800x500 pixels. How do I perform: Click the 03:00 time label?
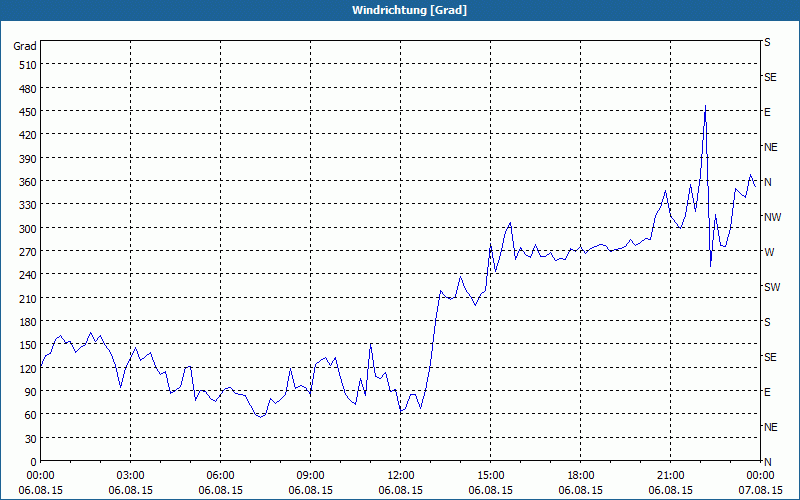pyautogui.click(x=131, y=475)
